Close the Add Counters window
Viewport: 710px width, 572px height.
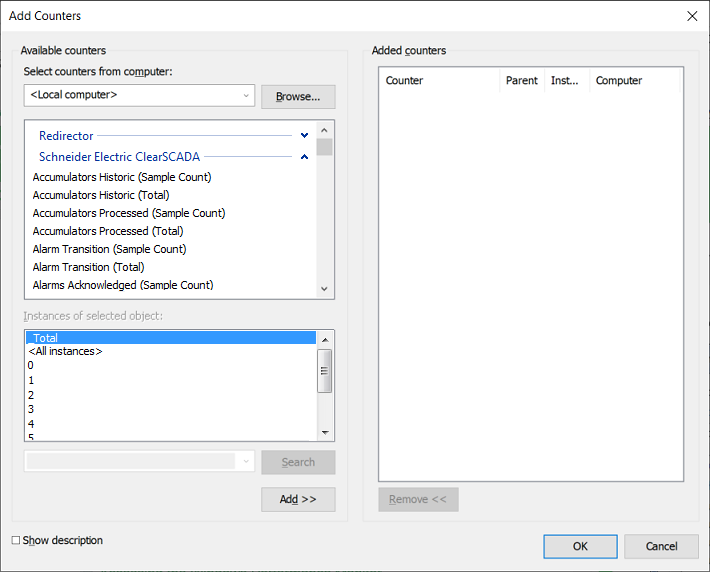point(692,16)
